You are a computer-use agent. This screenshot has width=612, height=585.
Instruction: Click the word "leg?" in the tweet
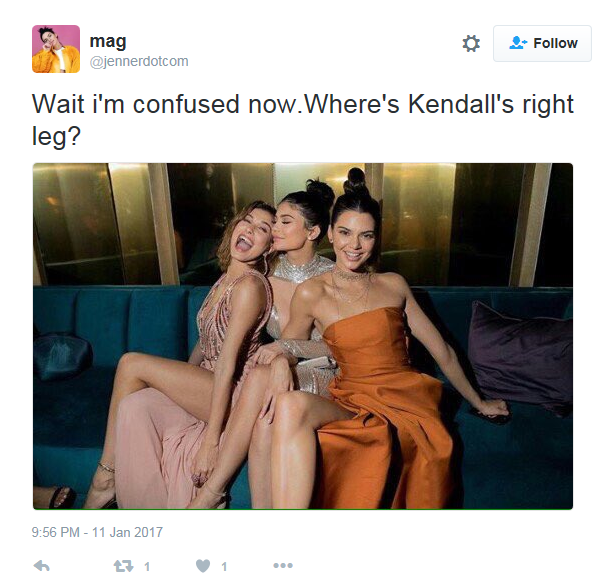tap(56, 137)
